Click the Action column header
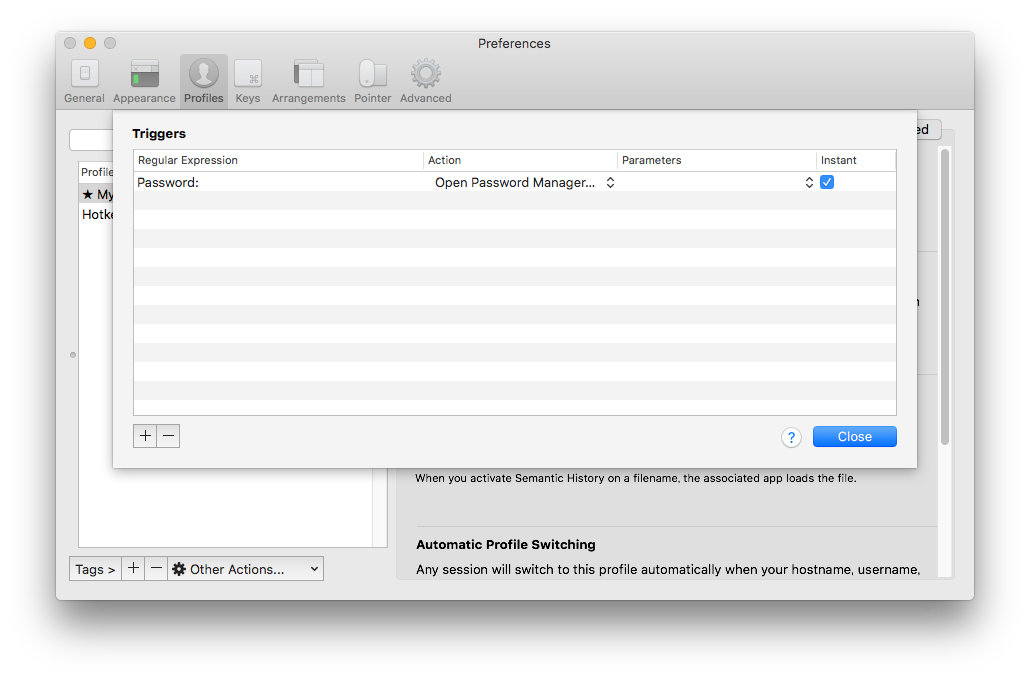 [520, 160]
